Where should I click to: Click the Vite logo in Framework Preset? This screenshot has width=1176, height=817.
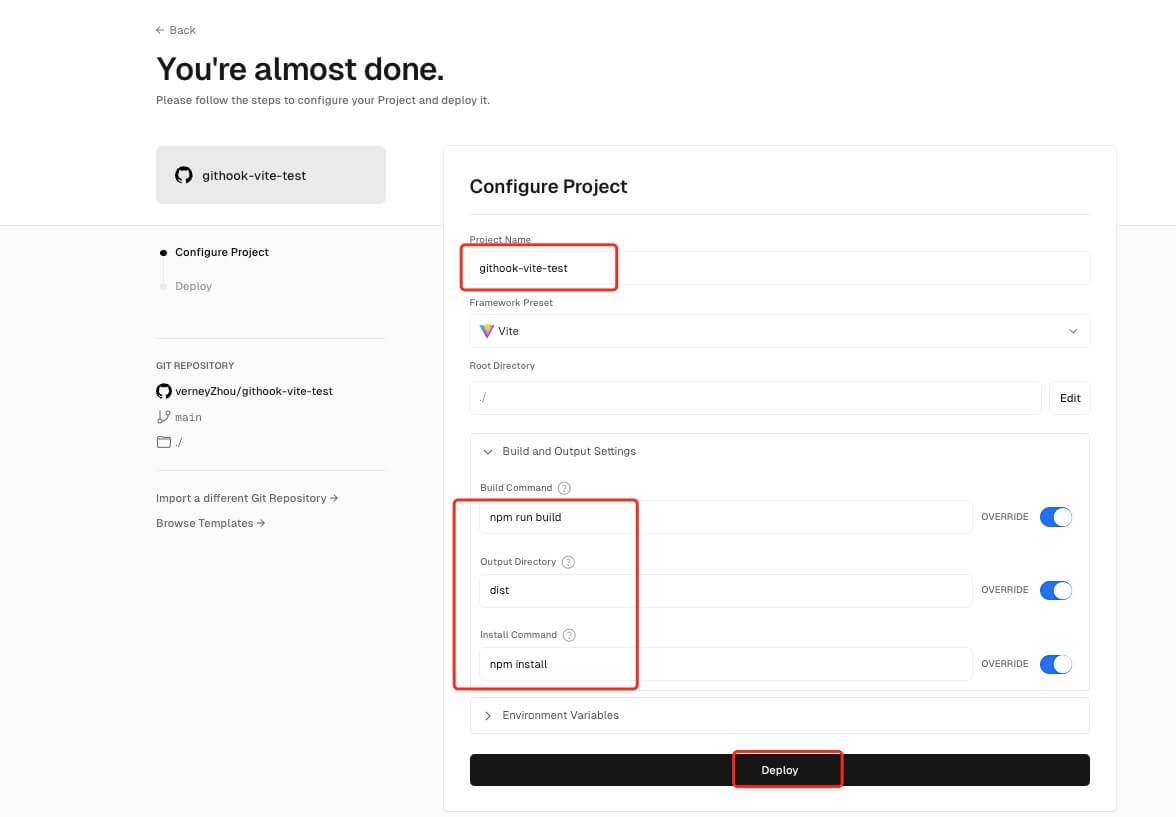487,331
